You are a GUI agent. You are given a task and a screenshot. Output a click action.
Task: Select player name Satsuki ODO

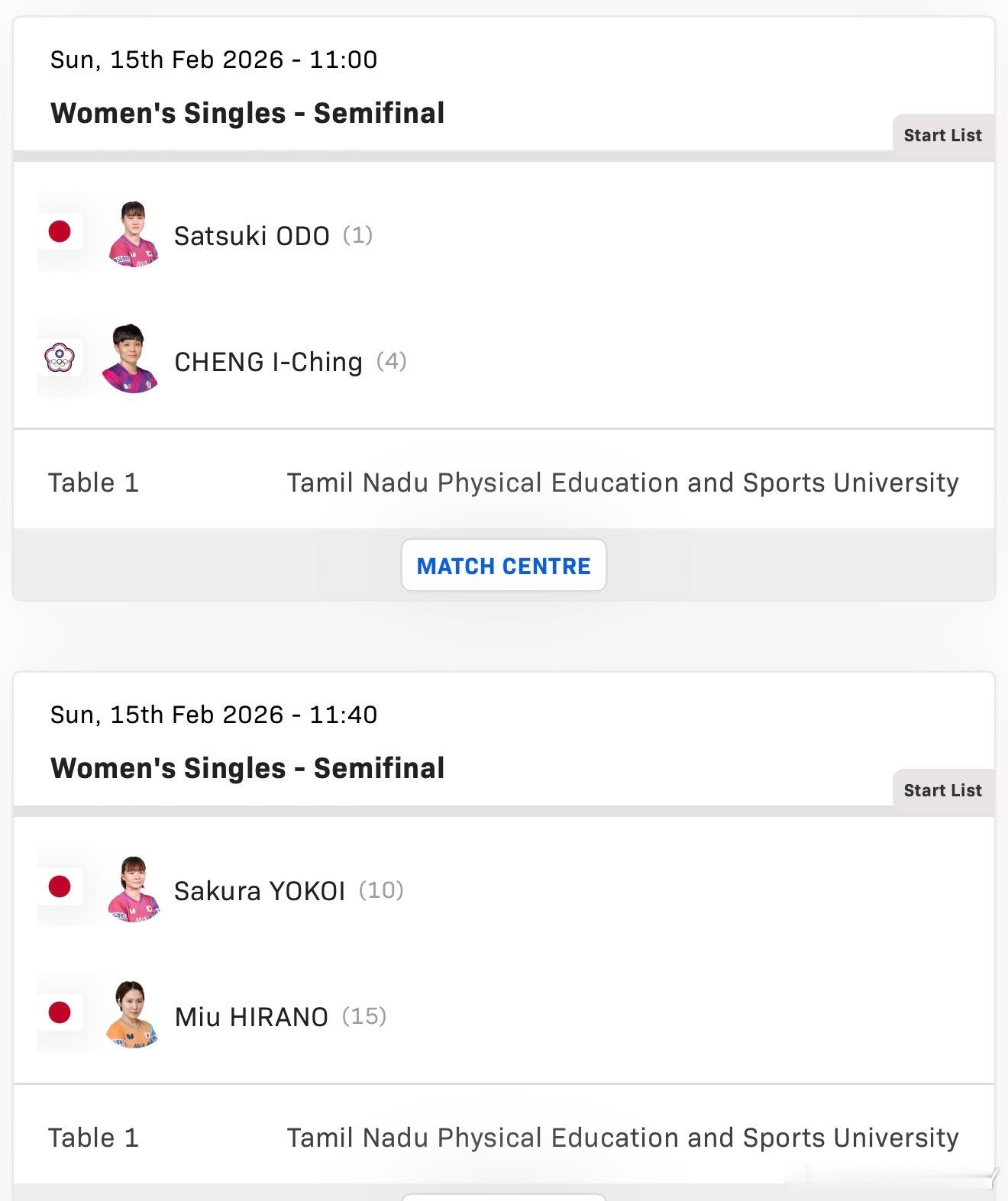click(252, 236)
